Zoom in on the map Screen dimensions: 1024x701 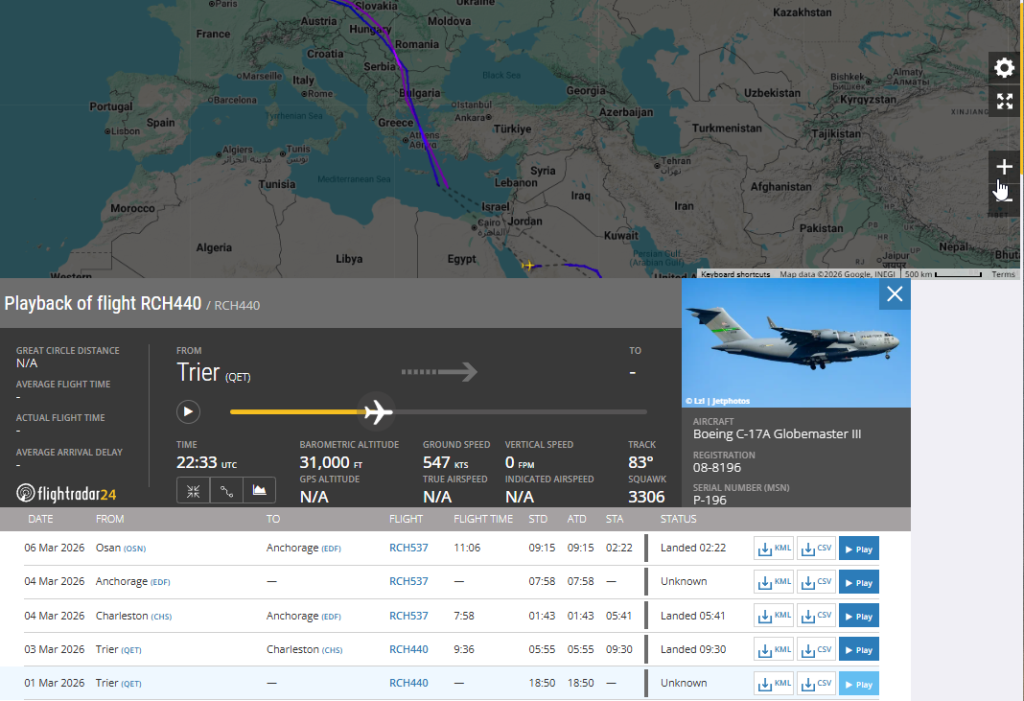click(1004, 167)
